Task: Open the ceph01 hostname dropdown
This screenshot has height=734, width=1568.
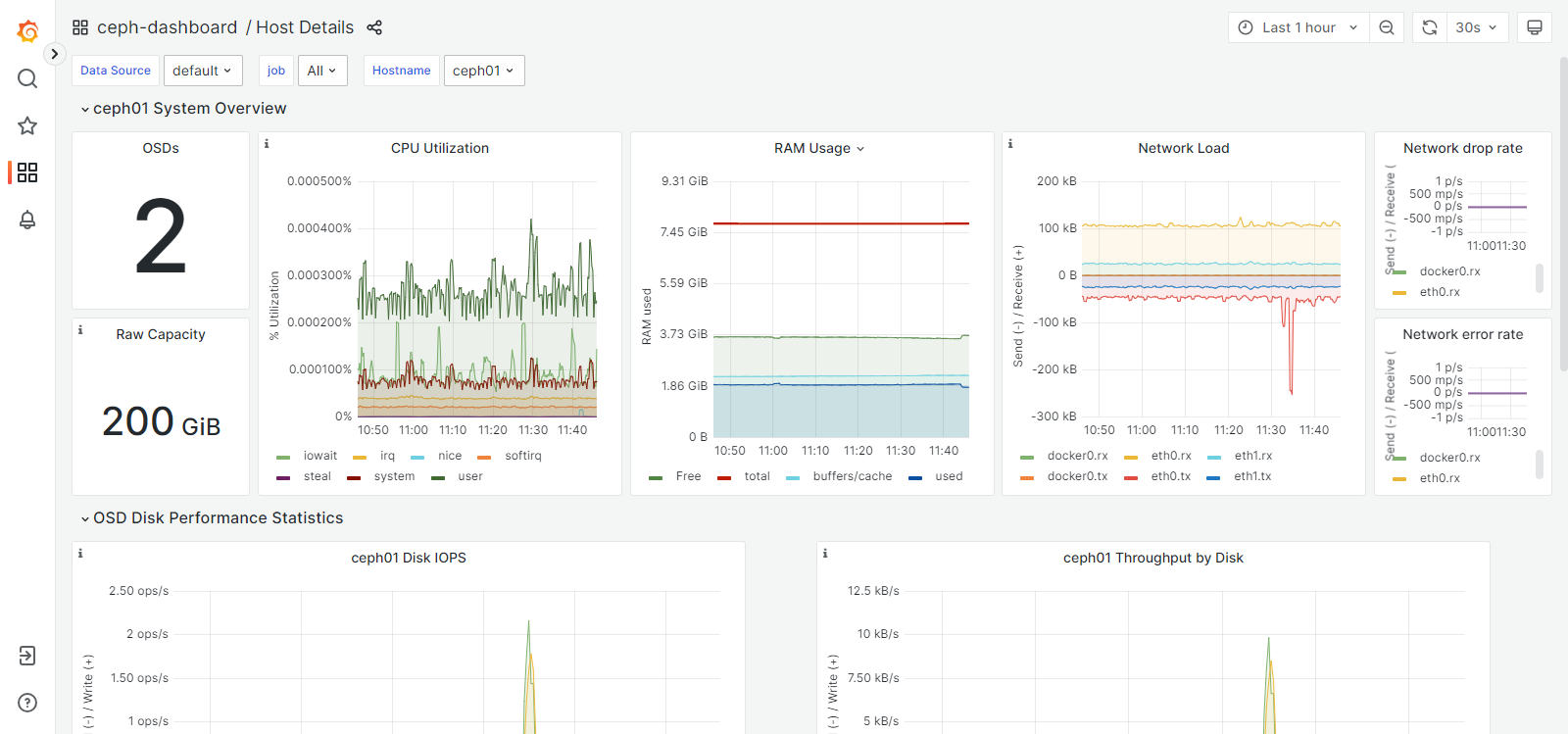Action: click(x=484, y=71)
